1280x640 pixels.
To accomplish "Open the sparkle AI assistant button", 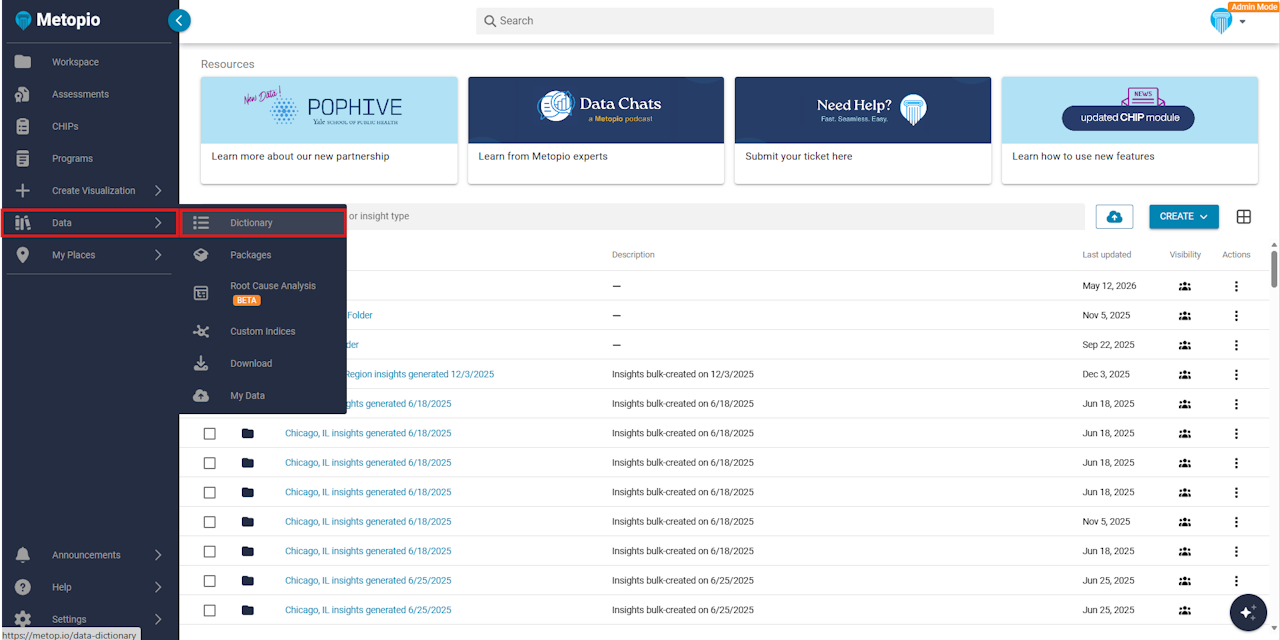I will pos(1247,612).
